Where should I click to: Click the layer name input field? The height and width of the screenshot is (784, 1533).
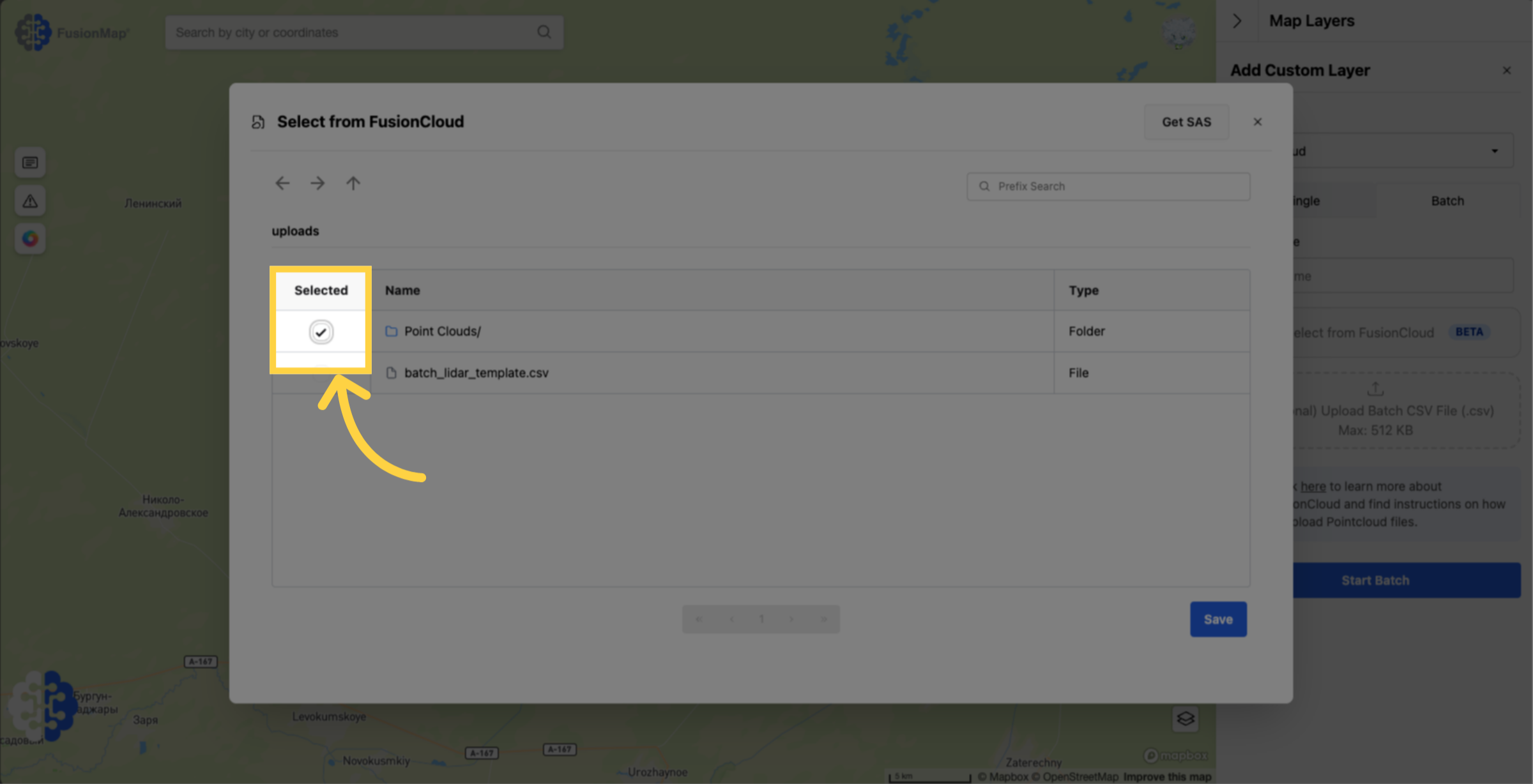click(x=1402, y=276)
